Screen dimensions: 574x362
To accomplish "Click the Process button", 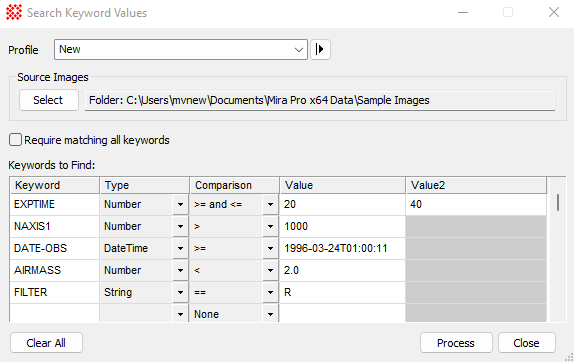I will [x=456, y=343].
